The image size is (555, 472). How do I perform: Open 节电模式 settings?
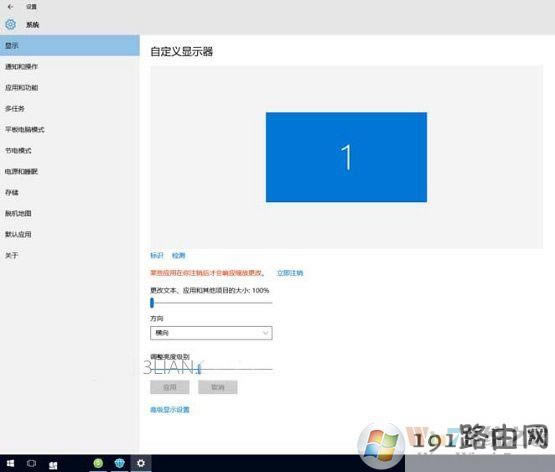coord(70,150)
